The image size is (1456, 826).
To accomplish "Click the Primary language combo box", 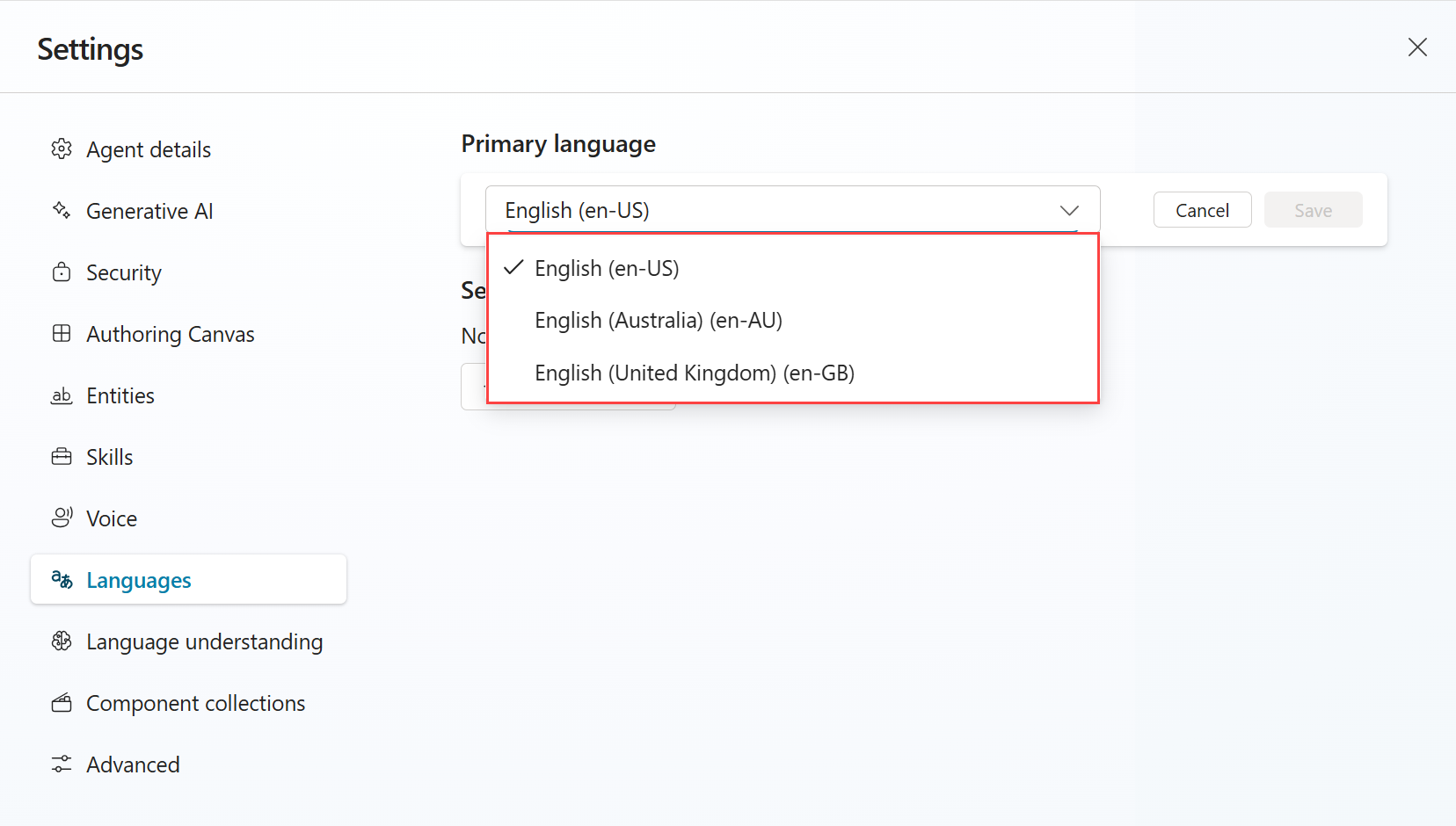I will point(793,210).
